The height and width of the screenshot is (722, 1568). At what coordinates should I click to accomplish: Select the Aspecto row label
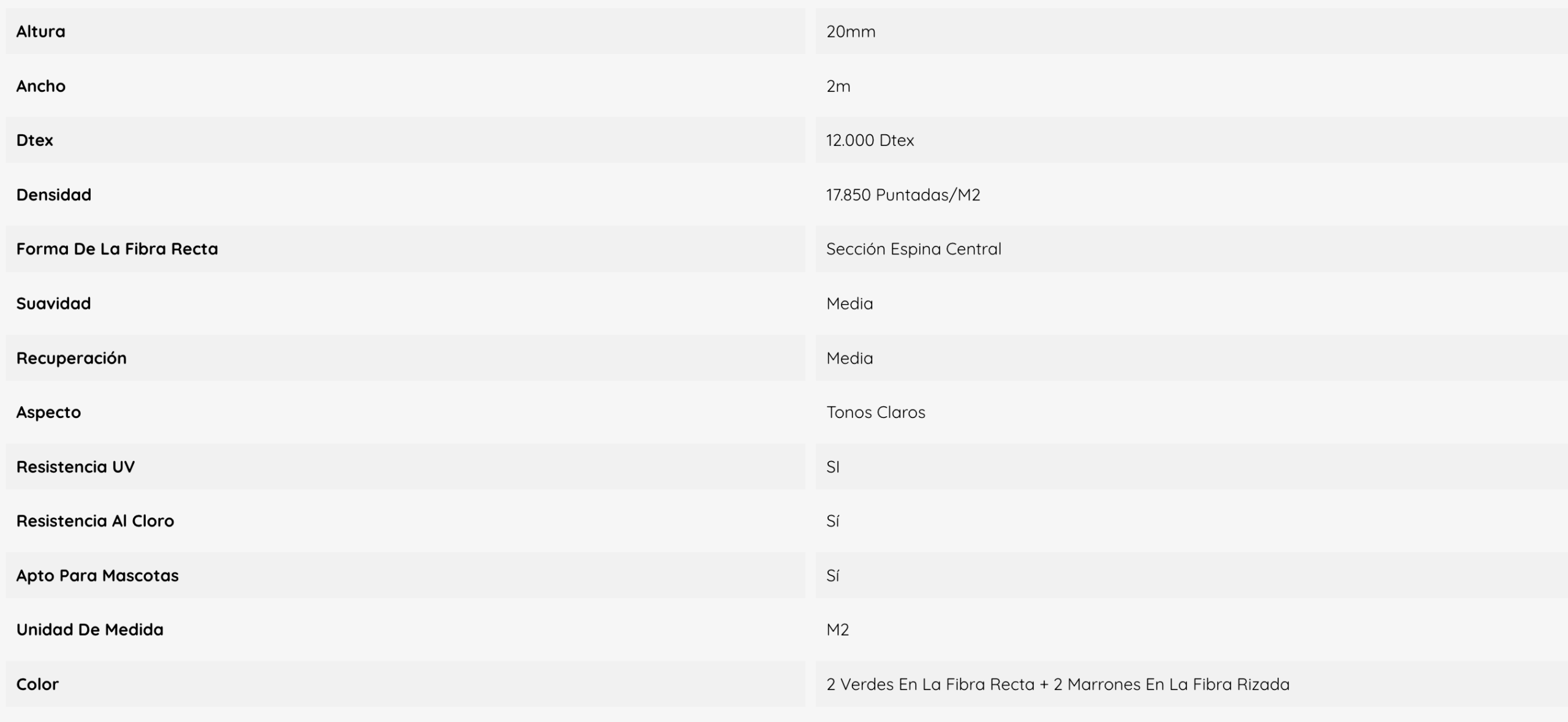point(48,412)
